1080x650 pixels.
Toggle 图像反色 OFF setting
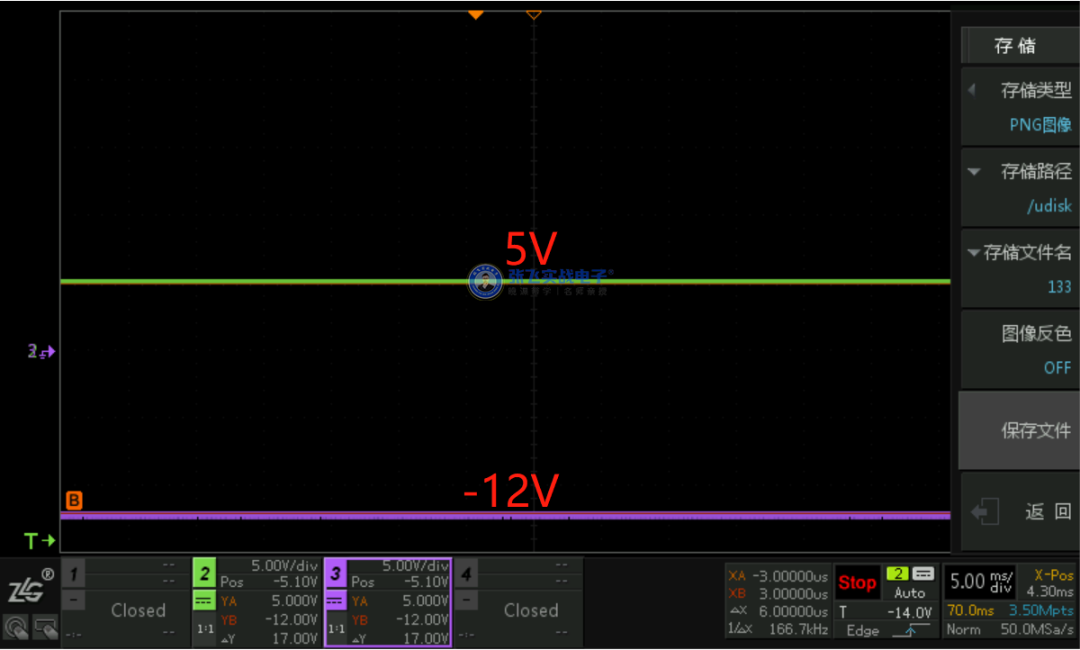pyautogui.click(x=1057, y=368)
